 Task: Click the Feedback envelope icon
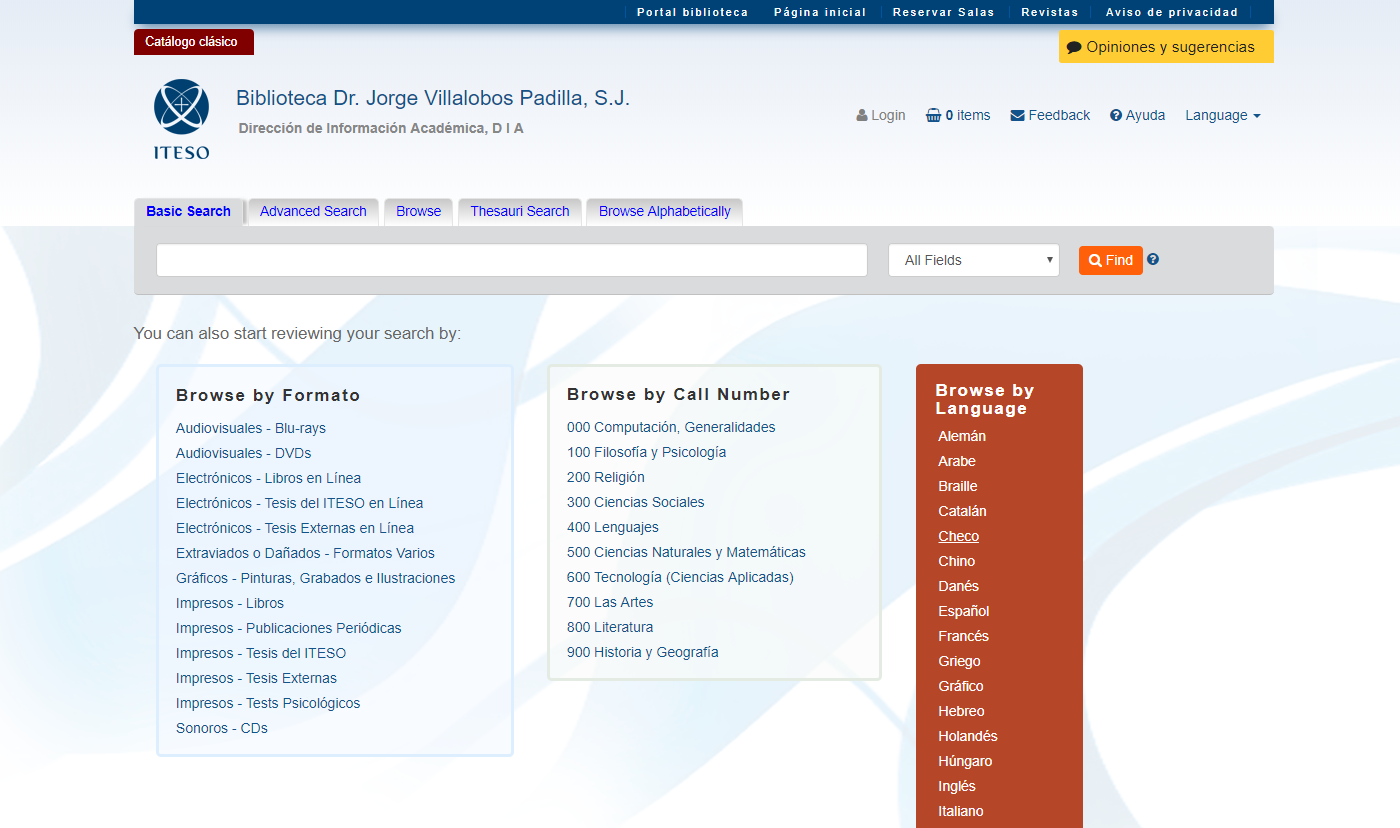(x=1018, y=115)
